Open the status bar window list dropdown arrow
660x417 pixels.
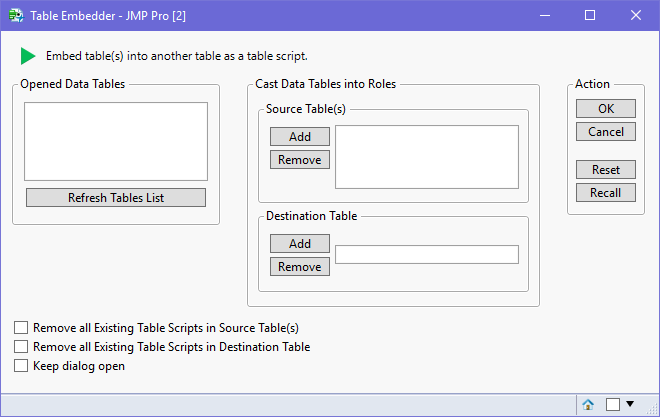(x=630, y=404)
